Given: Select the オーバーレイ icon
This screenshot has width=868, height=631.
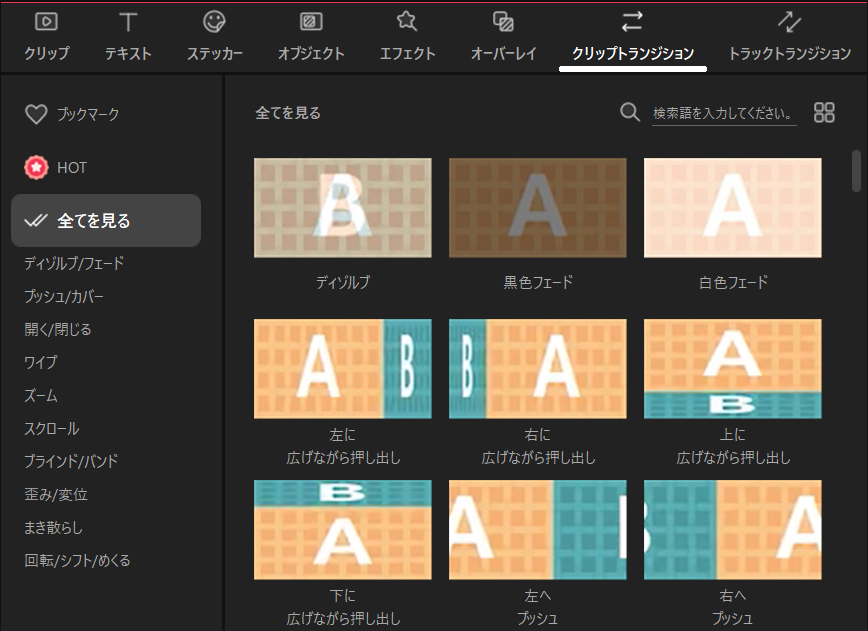Looking at the screenshot, I should tap(504, 21).
